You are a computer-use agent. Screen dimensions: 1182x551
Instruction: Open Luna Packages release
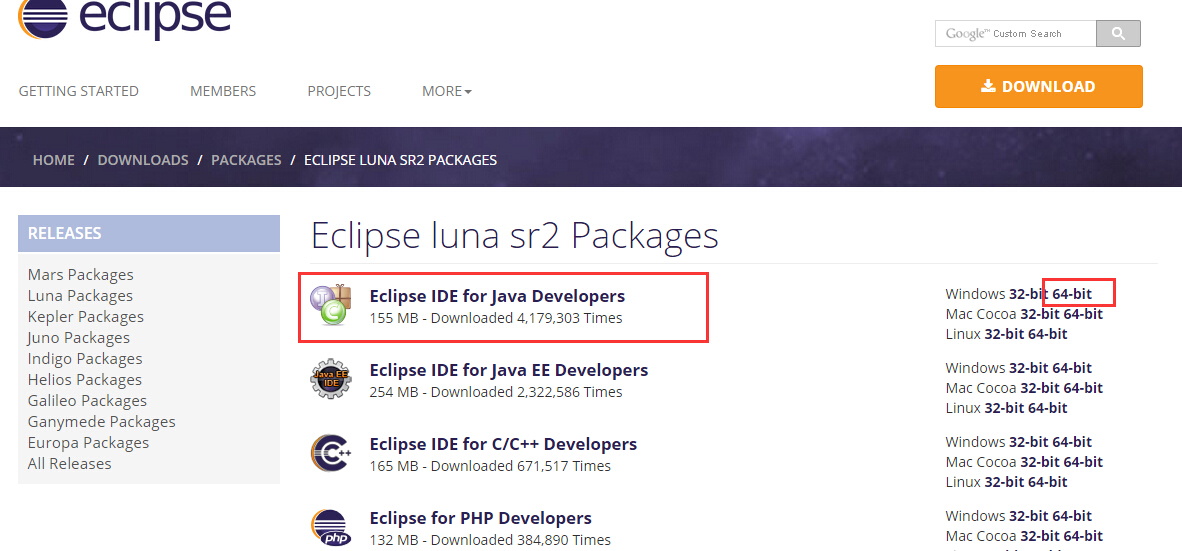(80, 295)
